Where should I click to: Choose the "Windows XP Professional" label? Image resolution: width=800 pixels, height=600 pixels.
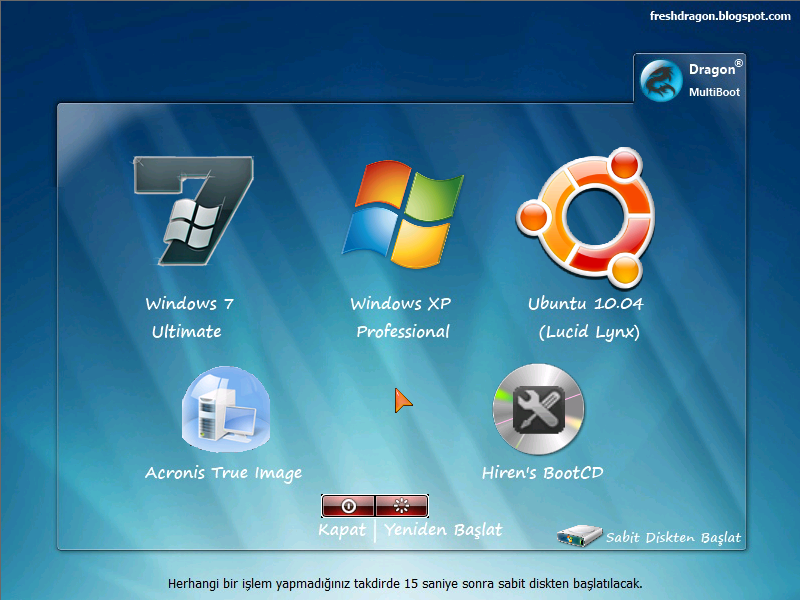(x=401, y=317)
